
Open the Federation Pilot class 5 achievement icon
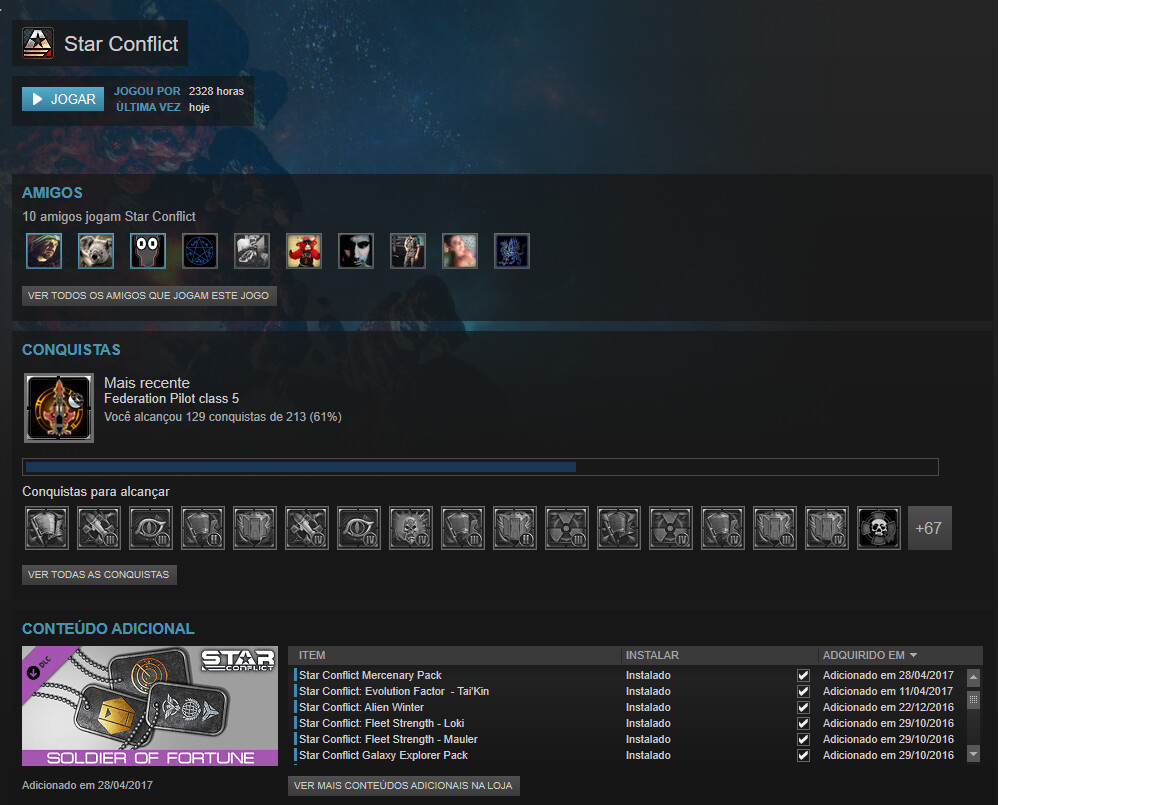[x=59, y=408]
